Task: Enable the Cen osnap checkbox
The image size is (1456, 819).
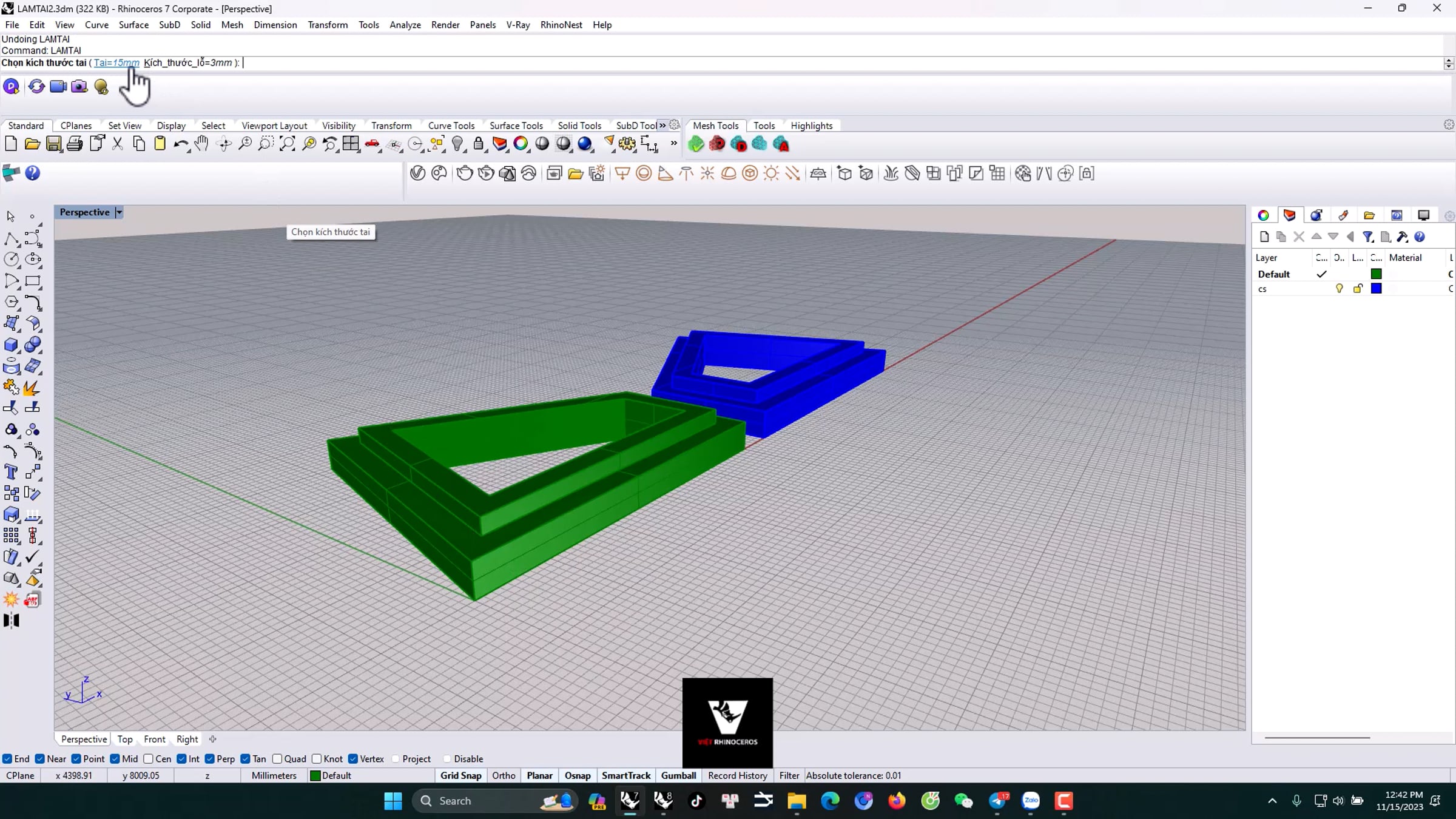Action: click(149, 759)
